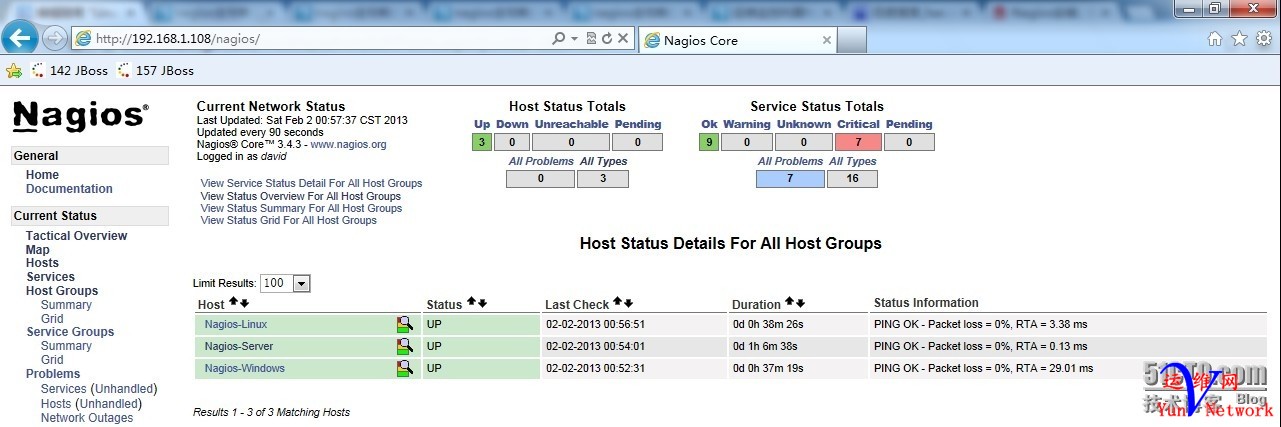Sort Last Check column descending arrow
This screenshot has height=427, width=1281.
point(628,302)
